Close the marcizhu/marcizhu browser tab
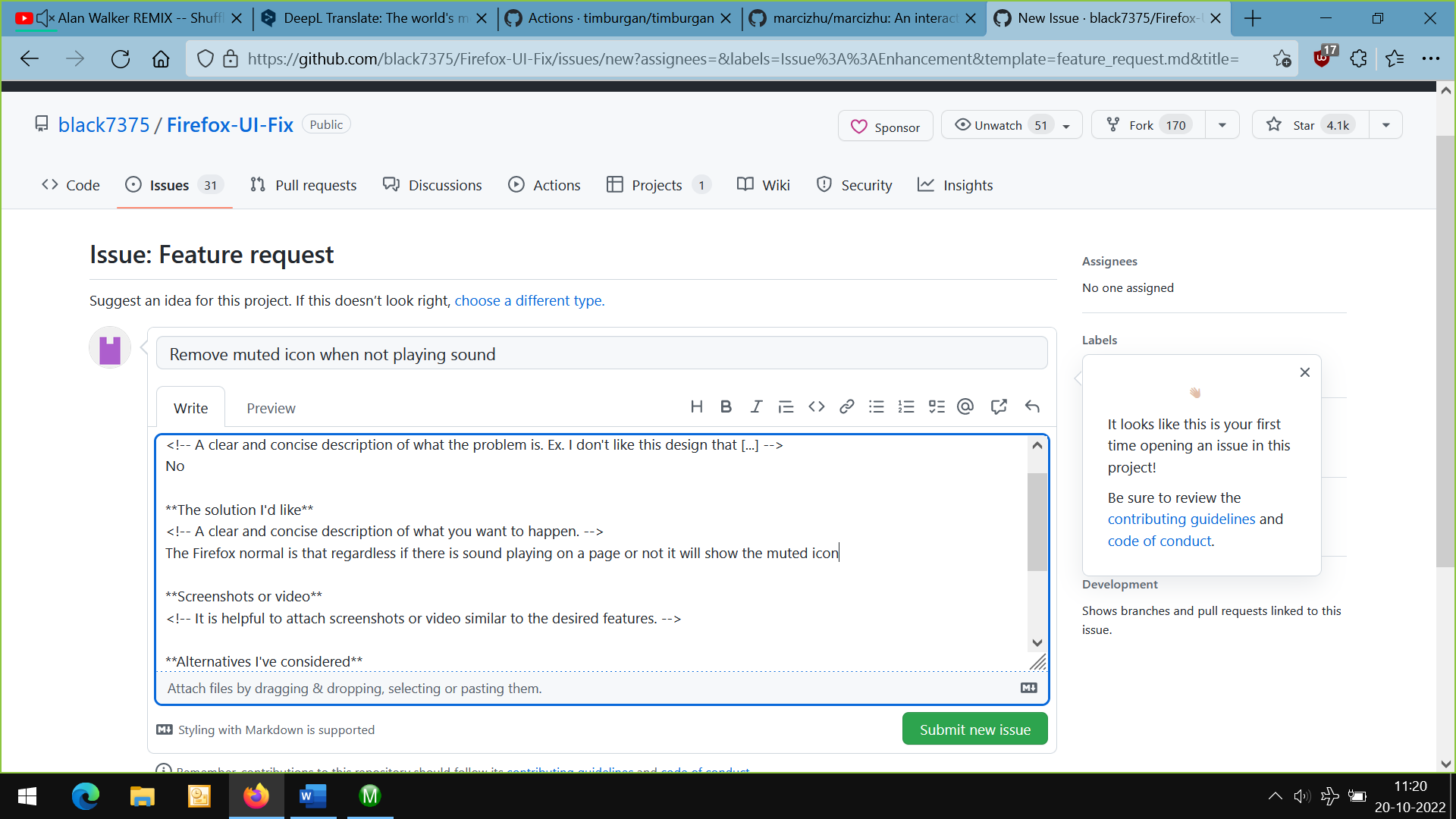Image resolution: width=1456 pixels, height=819 pixels. pos(970,19)
